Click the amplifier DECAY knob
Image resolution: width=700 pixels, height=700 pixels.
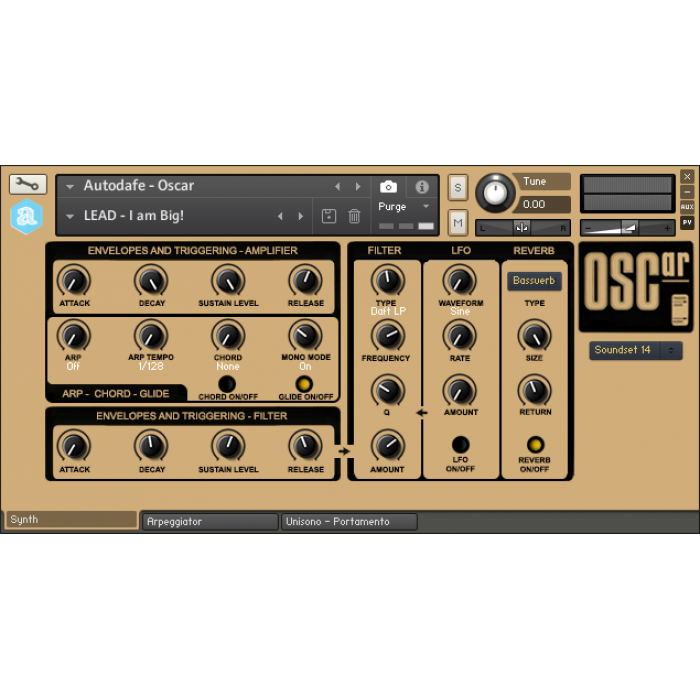click(x=151, y=281)
